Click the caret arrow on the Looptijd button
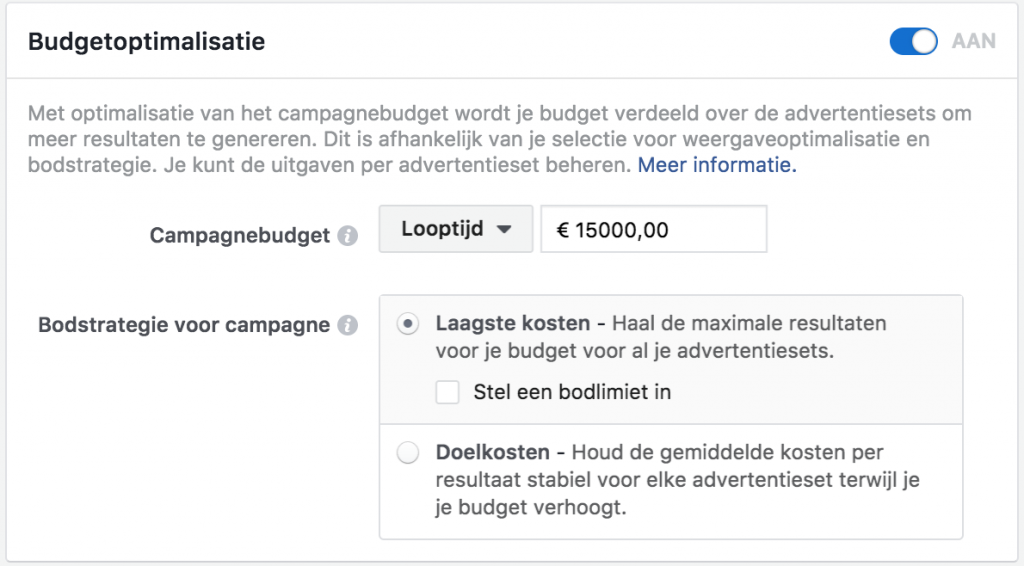Viewport: 1024px width, 566px height. coord(504,230)
